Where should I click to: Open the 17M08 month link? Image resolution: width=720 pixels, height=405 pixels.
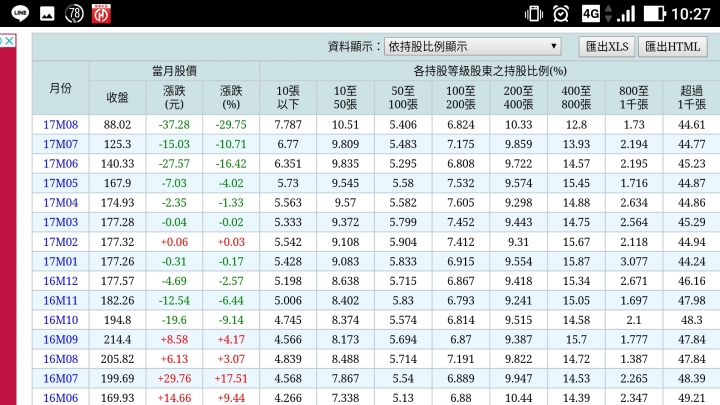(61, 124)
